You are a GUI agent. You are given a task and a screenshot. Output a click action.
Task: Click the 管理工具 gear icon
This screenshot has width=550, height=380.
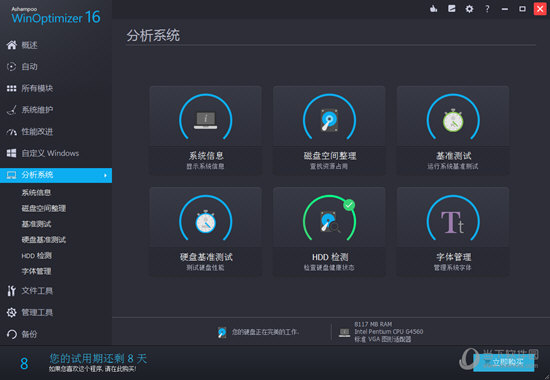pyautogui.click(x=12, y=312)
